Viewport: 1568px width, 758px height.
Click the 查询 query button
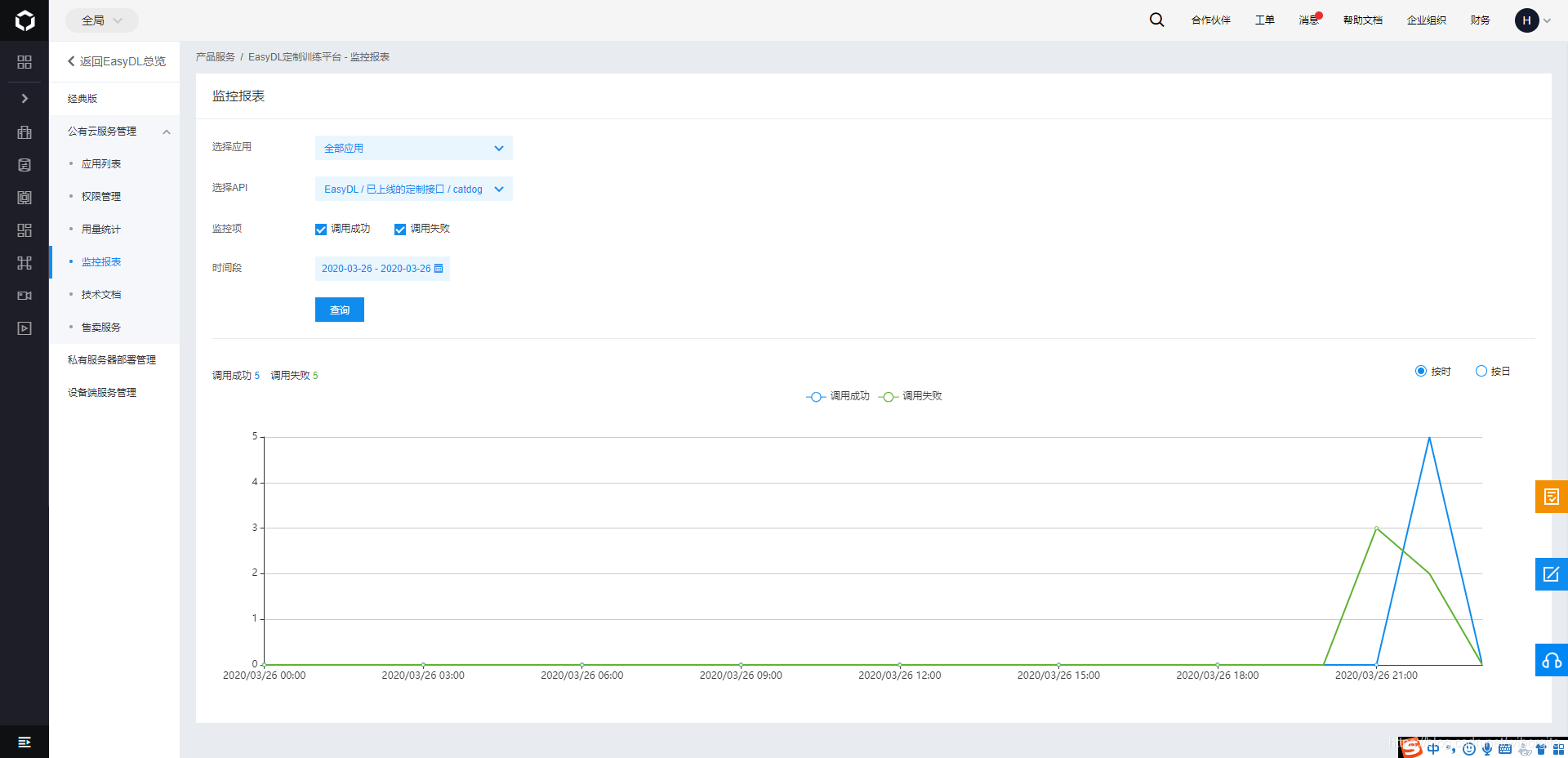point(340,310)
